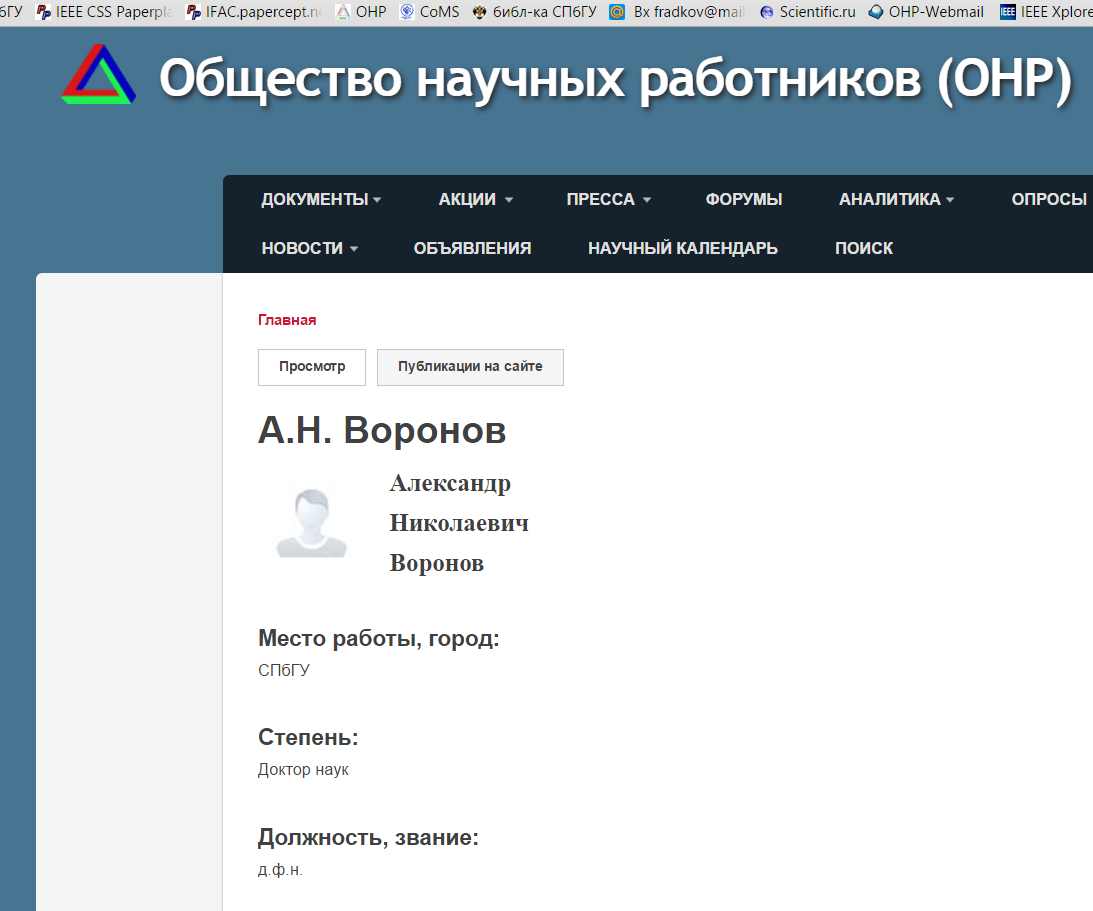The image size is (1093, 911).
Task: Click the СПбГУ workplace value
Action: pyautogui.click(x=284, y=671)
